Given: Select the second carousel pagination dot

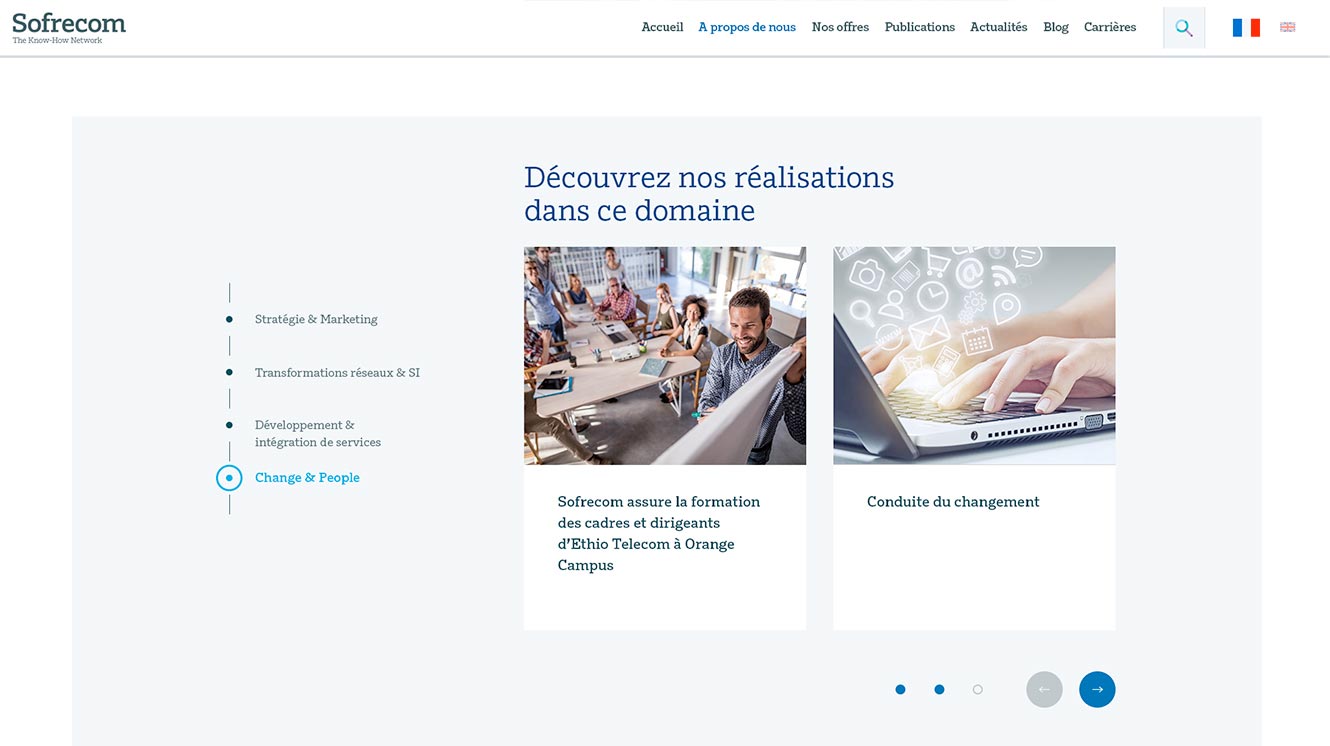Looking at the screenshot, I should click(x=939, y=689).
